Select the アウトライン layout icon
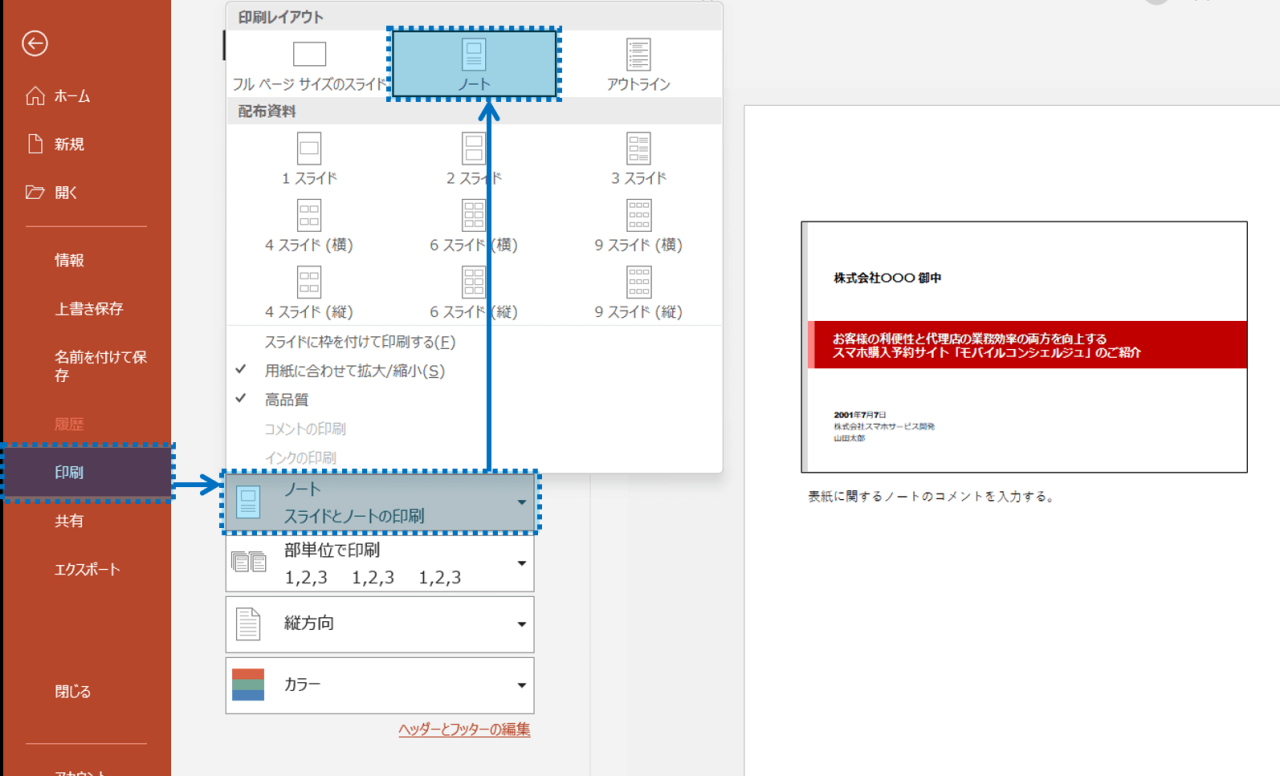The image size is (1280, 776). click(638, 55)
